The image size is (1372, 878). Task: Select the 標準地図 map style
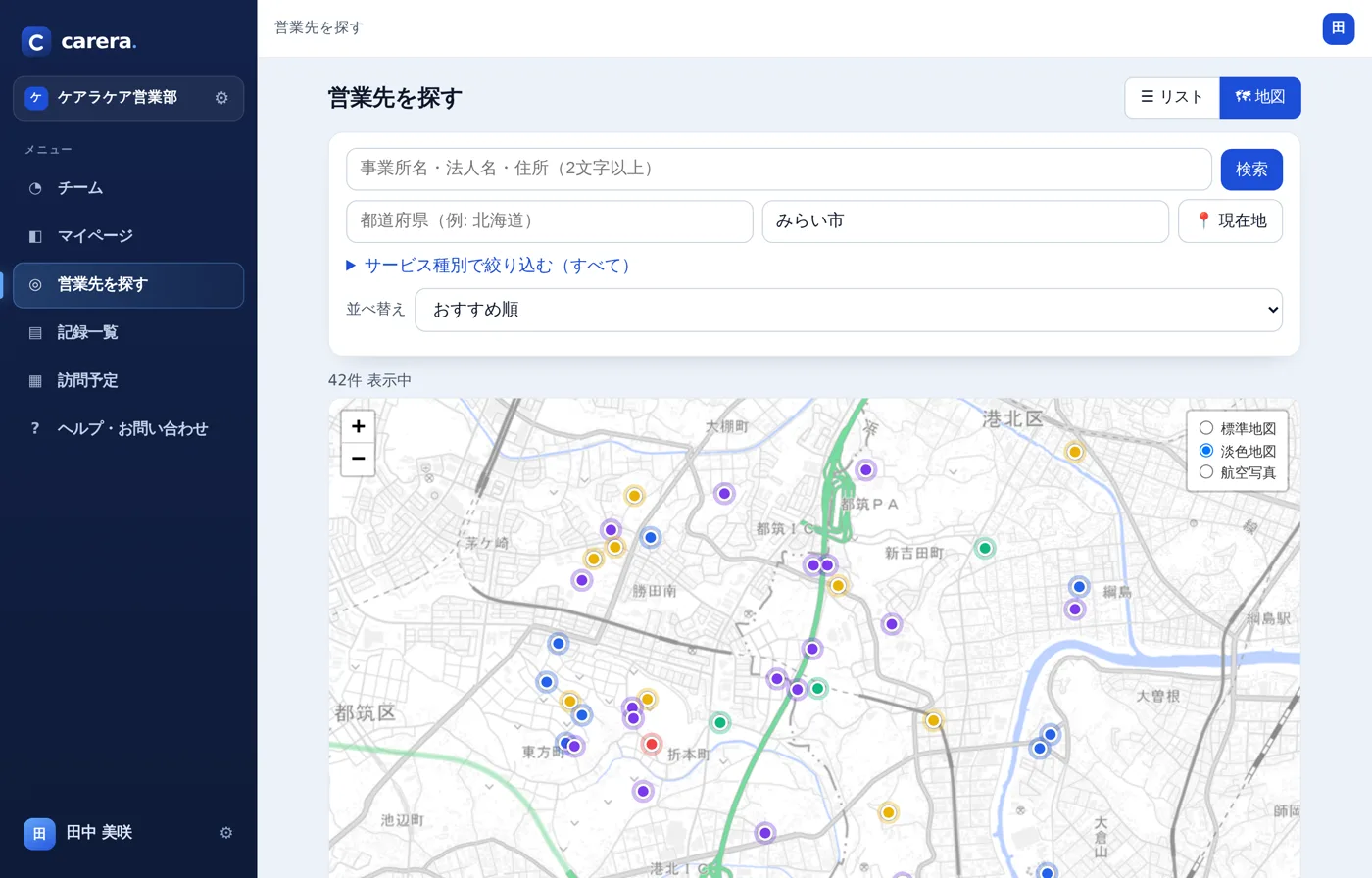[x=1206, y=428]
